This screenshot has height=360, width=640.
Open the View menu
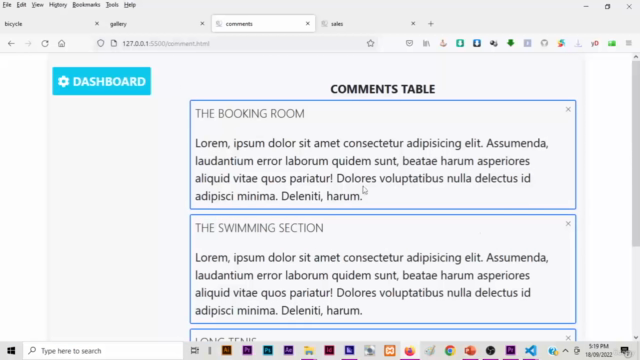[x=37, y=5]
